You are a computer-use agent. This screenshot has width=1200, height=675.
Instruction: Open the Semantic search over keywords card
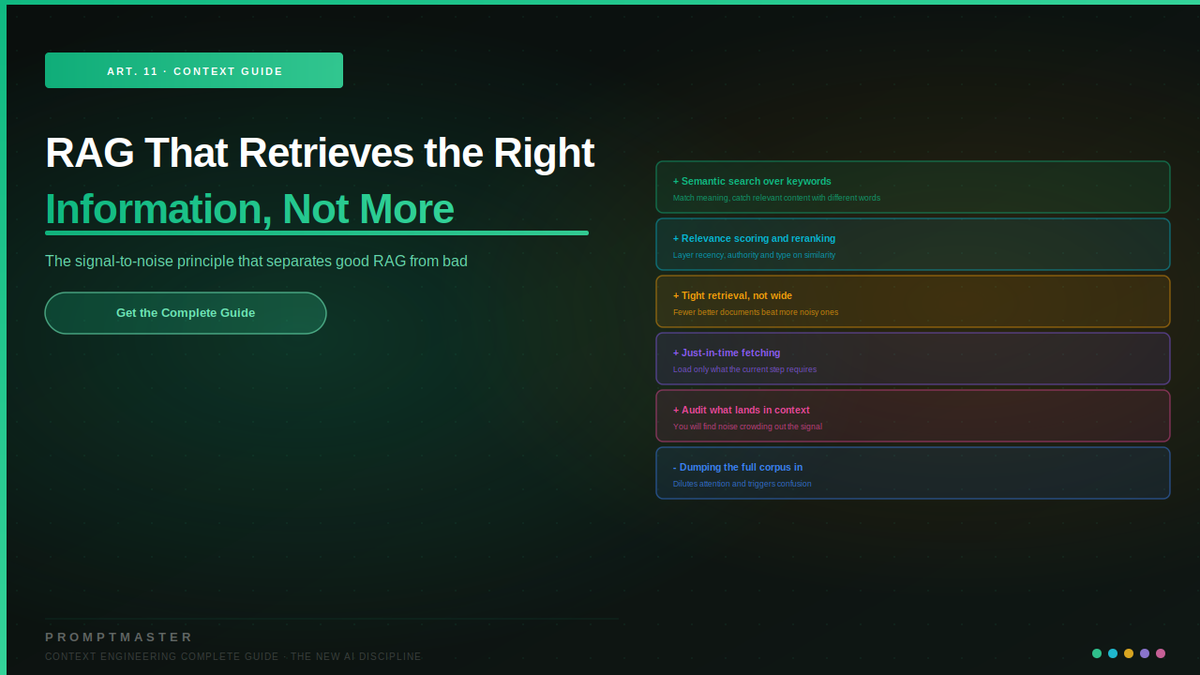pos(913,187)
